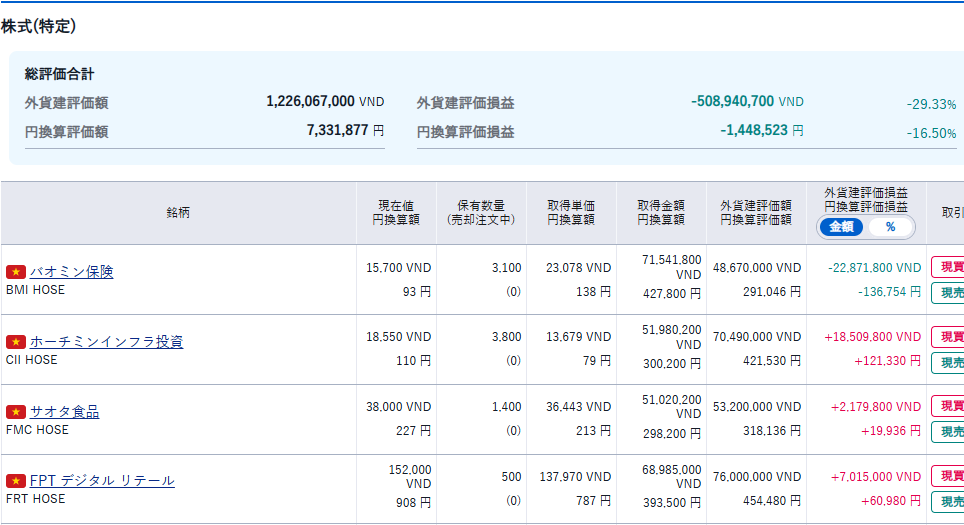Click the 現在値 column header
This screenshot has height=525, width=964.
click(396, 212)
